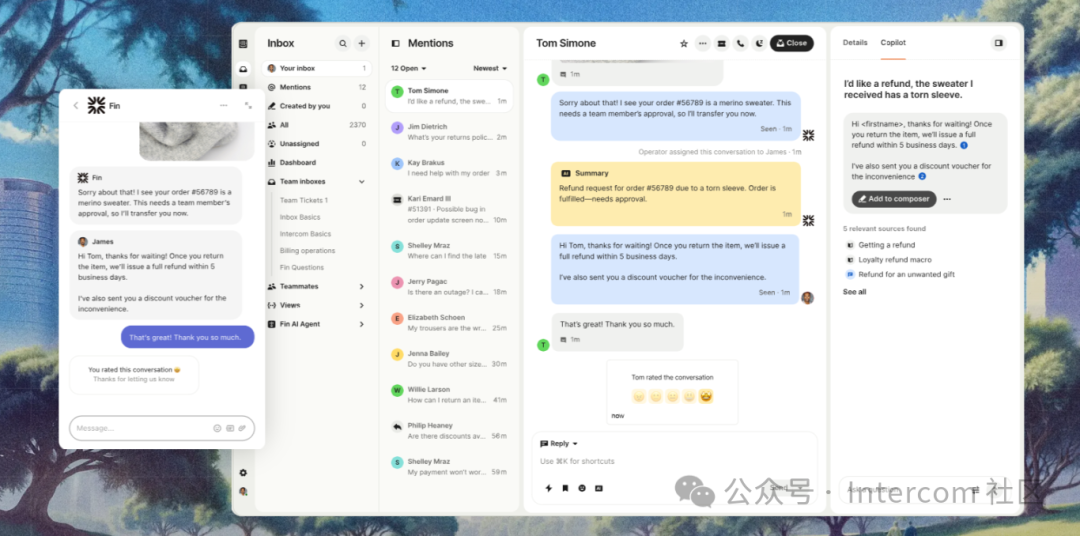Image resolution: width=1080 pixels, height=536 pixels.
Task: Click the Add to composer button
Action: point(894,199)
